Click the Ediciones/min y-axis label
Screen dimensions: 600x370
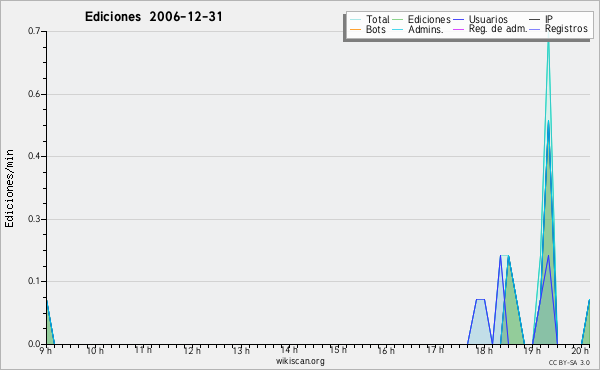click(9, 188)
